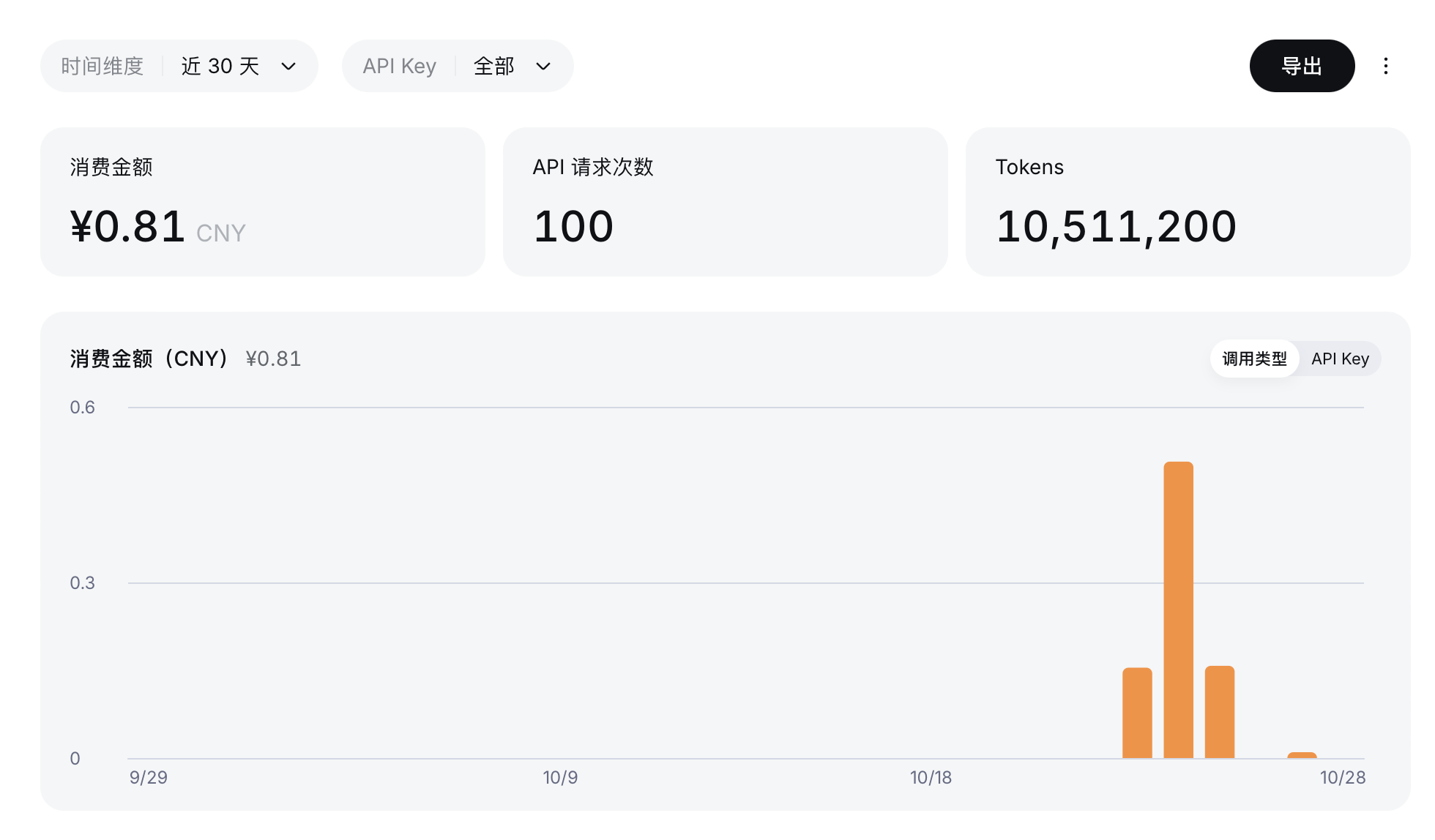Click the 0.6 y-axis value label
The height and width of the screenshot is (840, 1435).
tap(83, 408)
